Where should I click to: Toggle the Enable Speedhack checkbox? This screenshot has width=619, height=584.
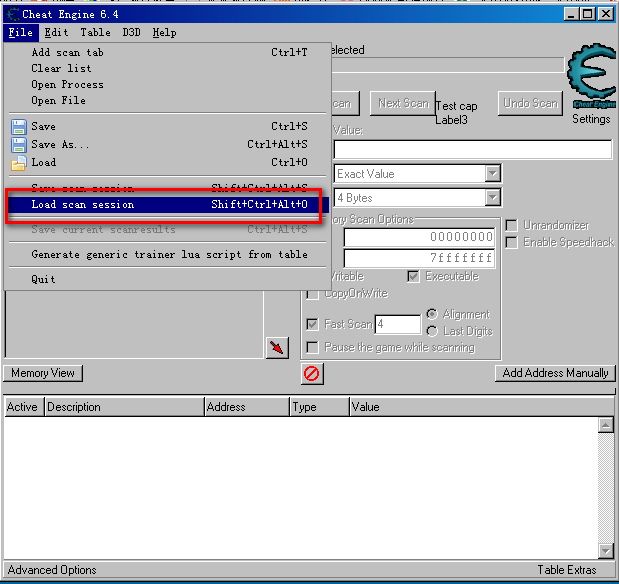point(512,243)
